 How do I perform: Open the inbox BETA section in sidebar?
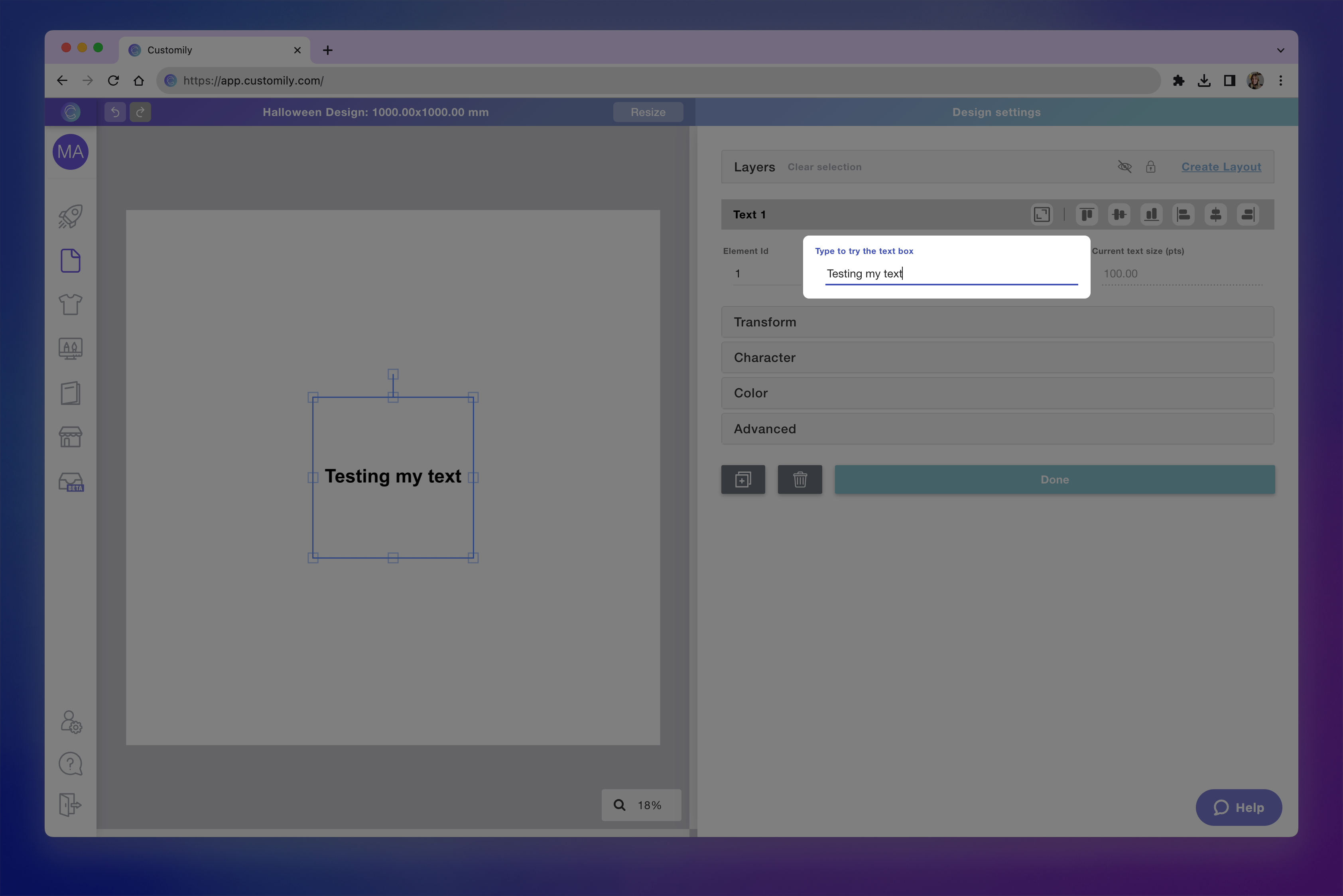pyautogui.click(x=70, y=482)
